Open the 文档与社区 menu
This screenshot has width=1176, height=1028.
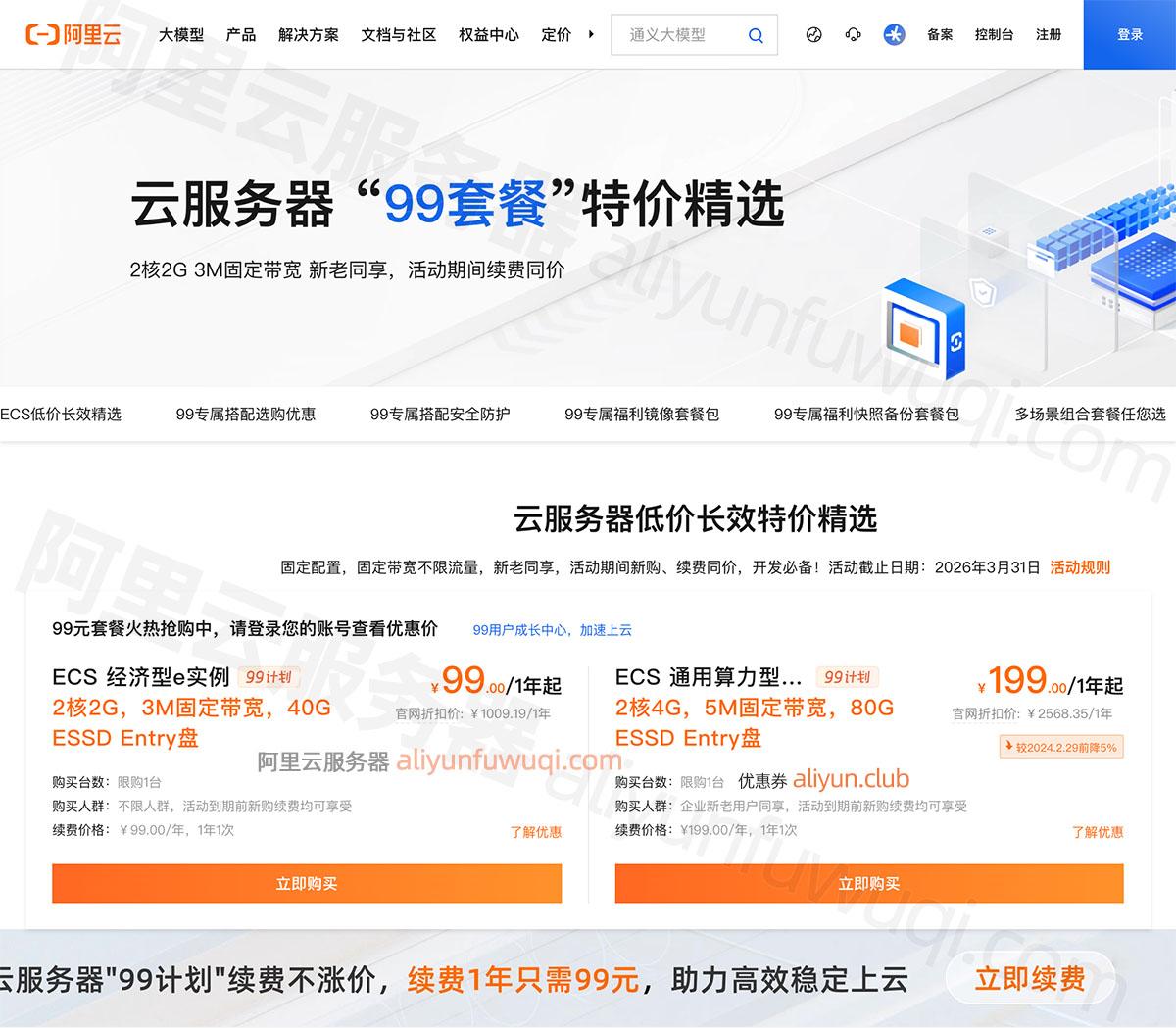pyautogui.click(x=399, y=34)
